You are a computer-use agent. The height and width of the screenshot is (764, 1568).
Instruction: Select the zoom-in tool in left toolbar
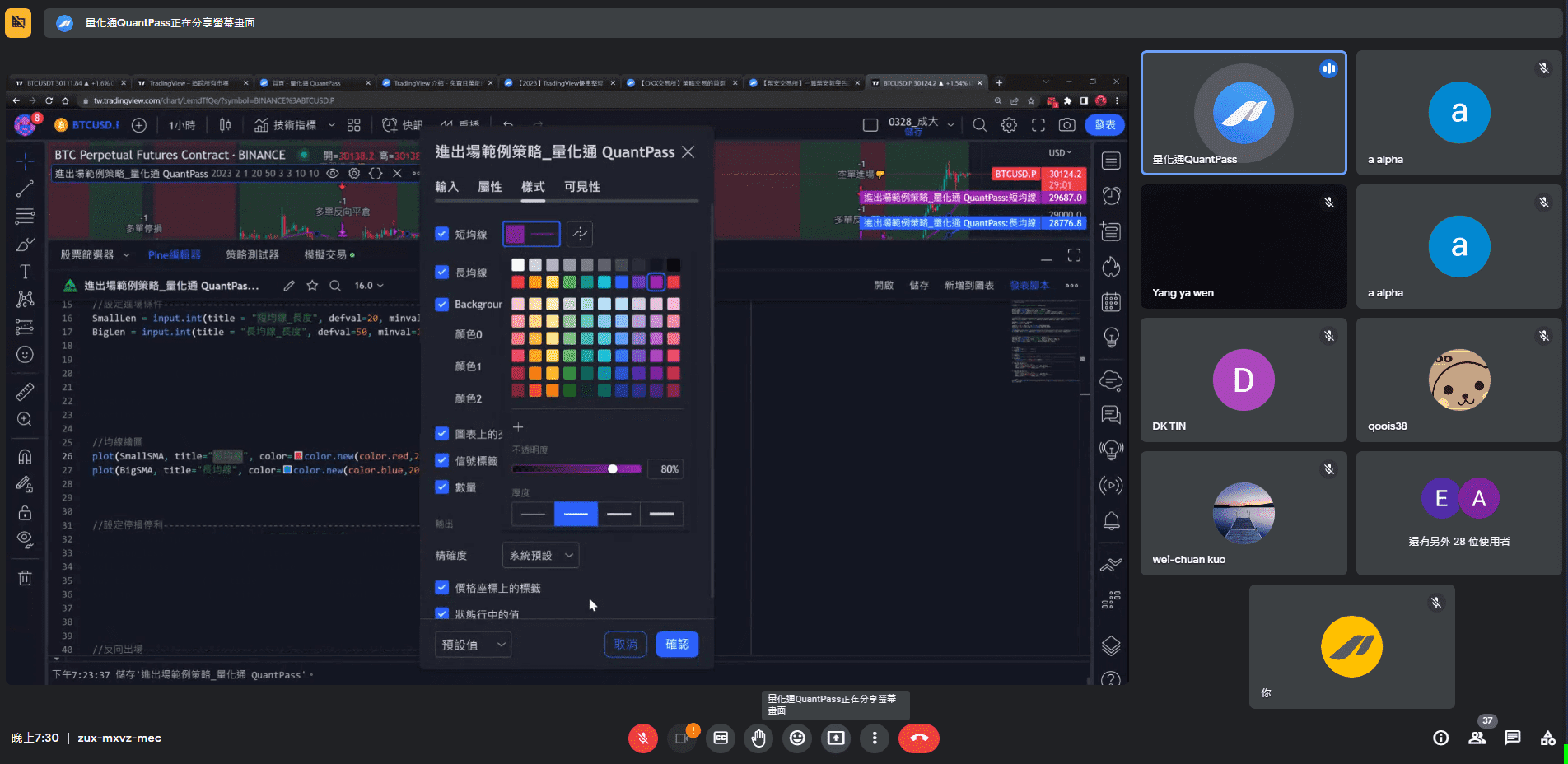coord(25,419)
